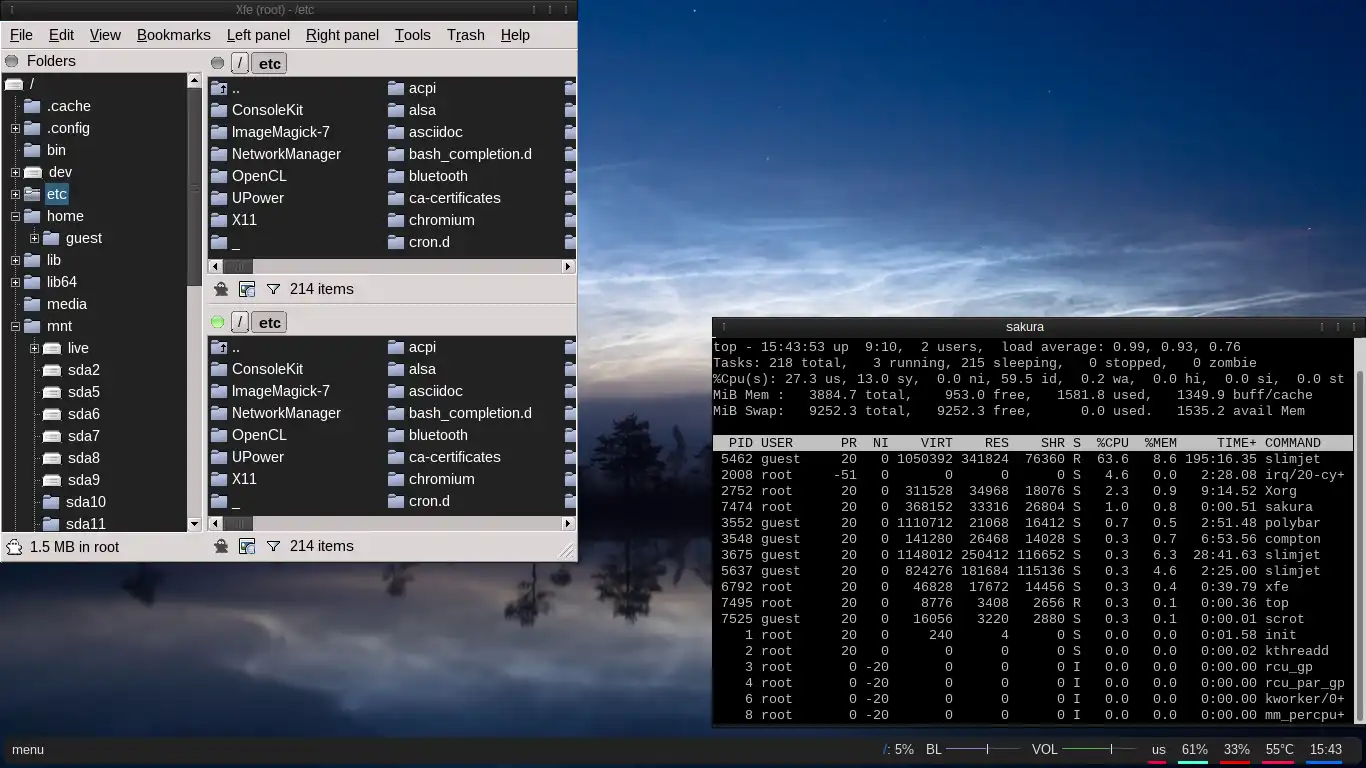Click the polybar 'menu' button
The image size is (1366, 768).
[28, 750]
